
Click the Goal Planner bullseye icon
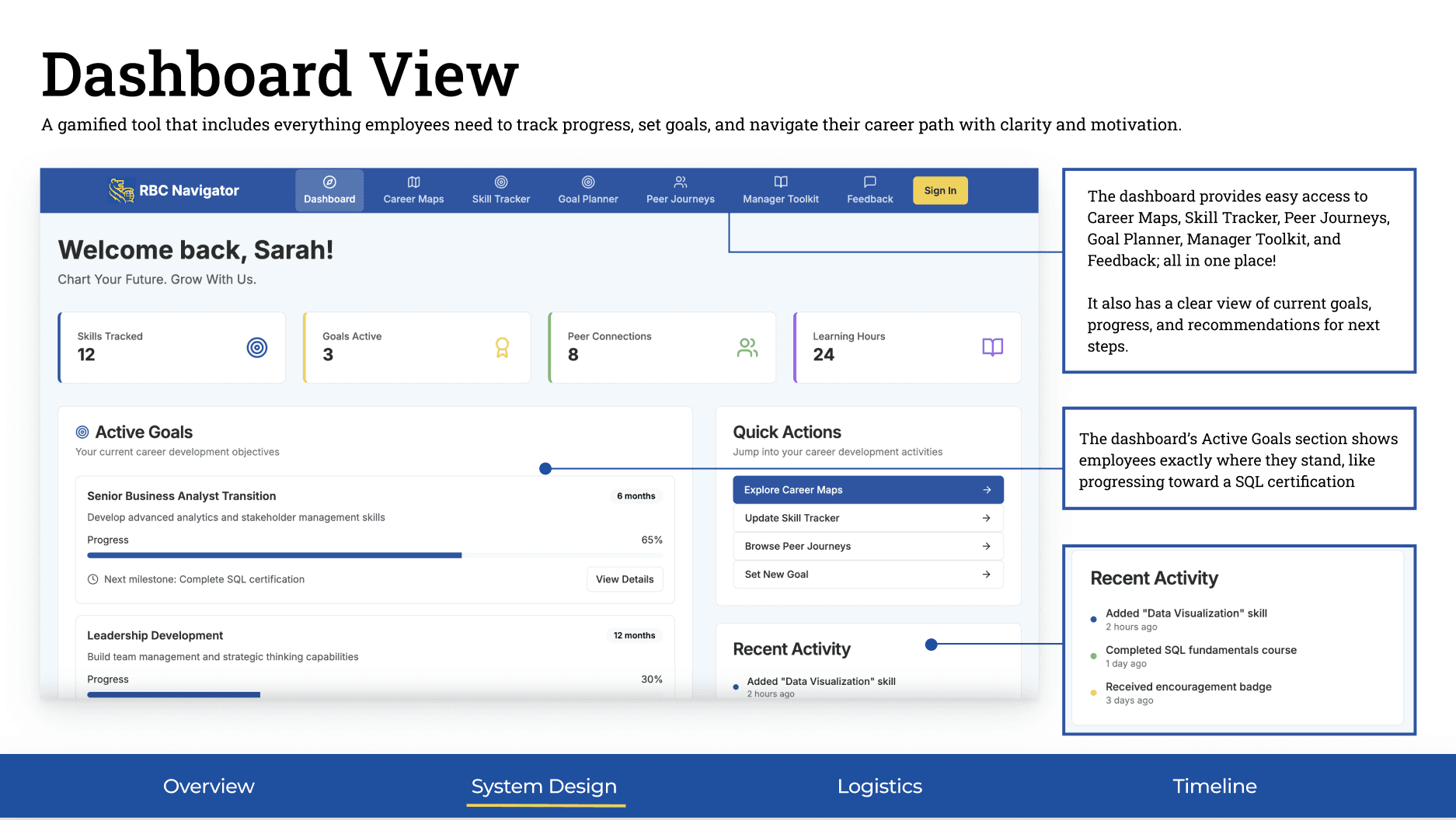click(588, 182)
